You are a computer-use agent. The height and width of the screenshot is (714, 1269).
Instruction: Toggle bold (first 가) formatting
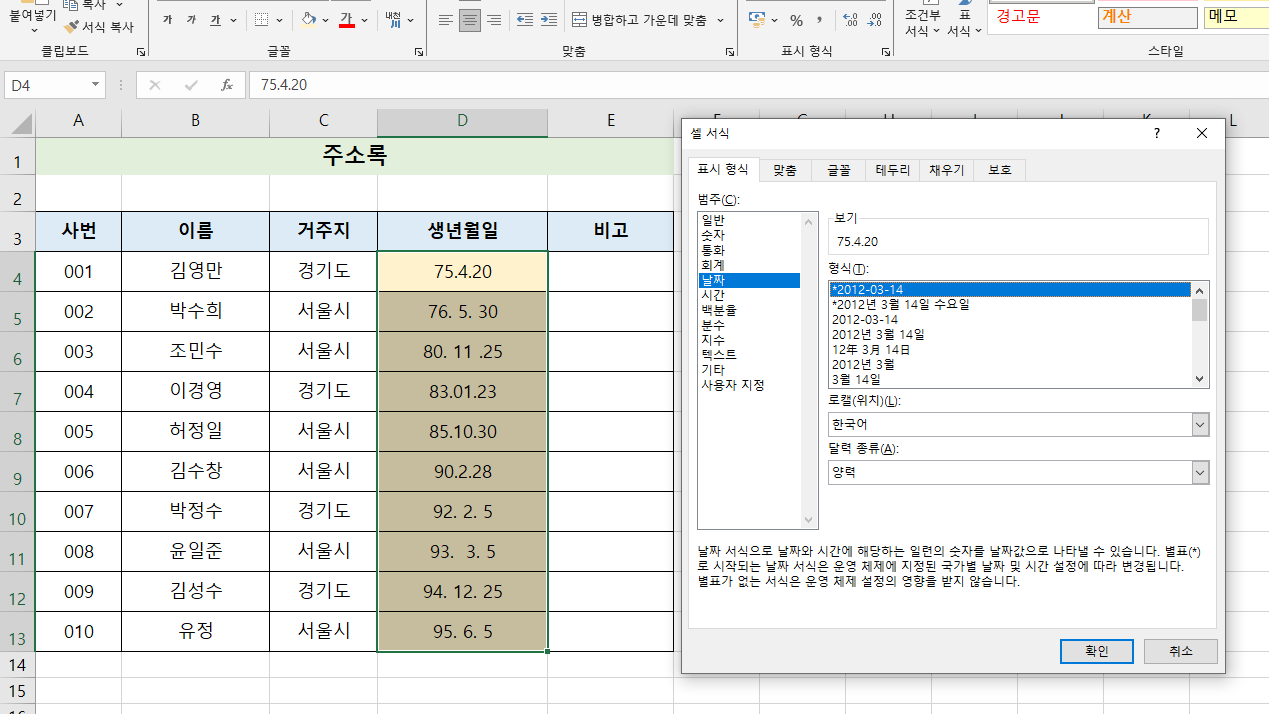pyautogui.click(x=167, y=19)
